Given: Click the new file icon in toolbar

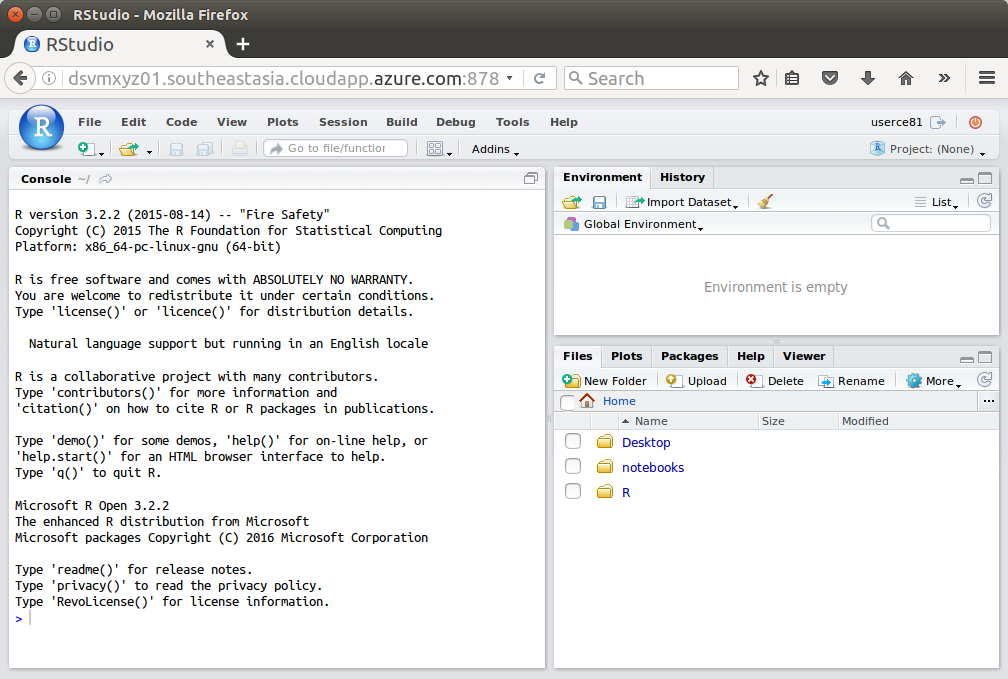Looking at the screenshot, I should pyautogui.click(x=87, y=149).
